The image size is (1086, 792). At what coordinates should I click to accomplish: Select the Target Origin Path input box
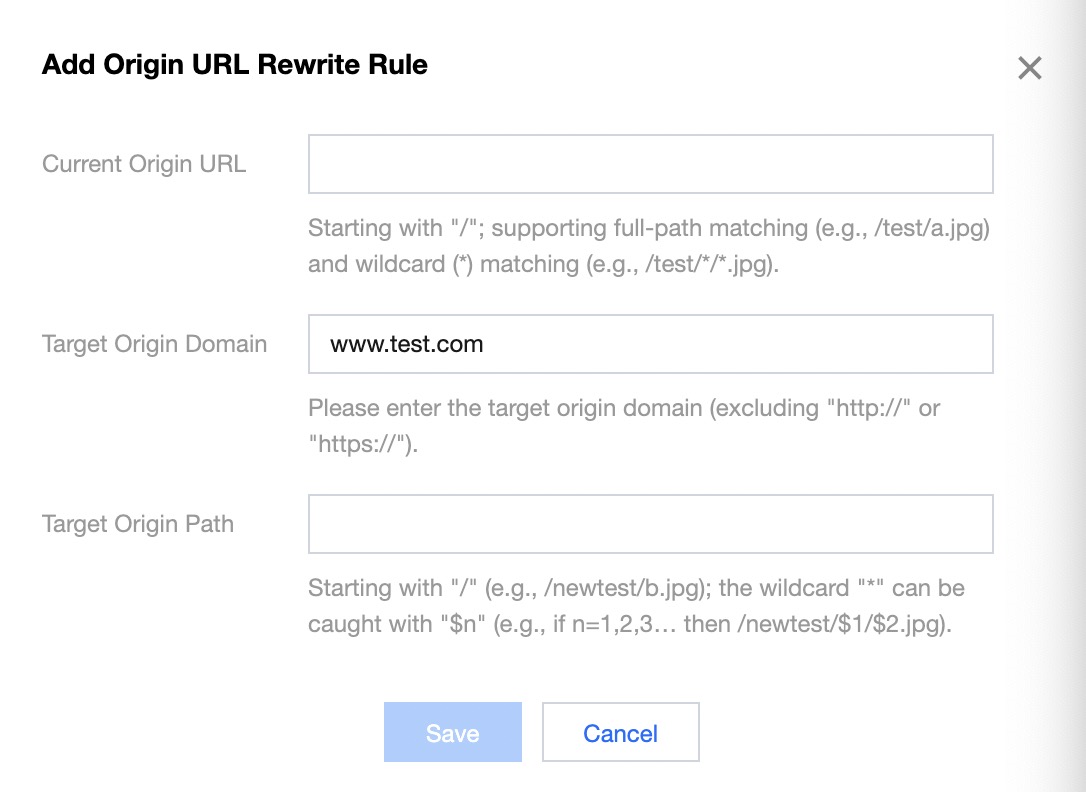pyautogui.click(x=650, y=524)
